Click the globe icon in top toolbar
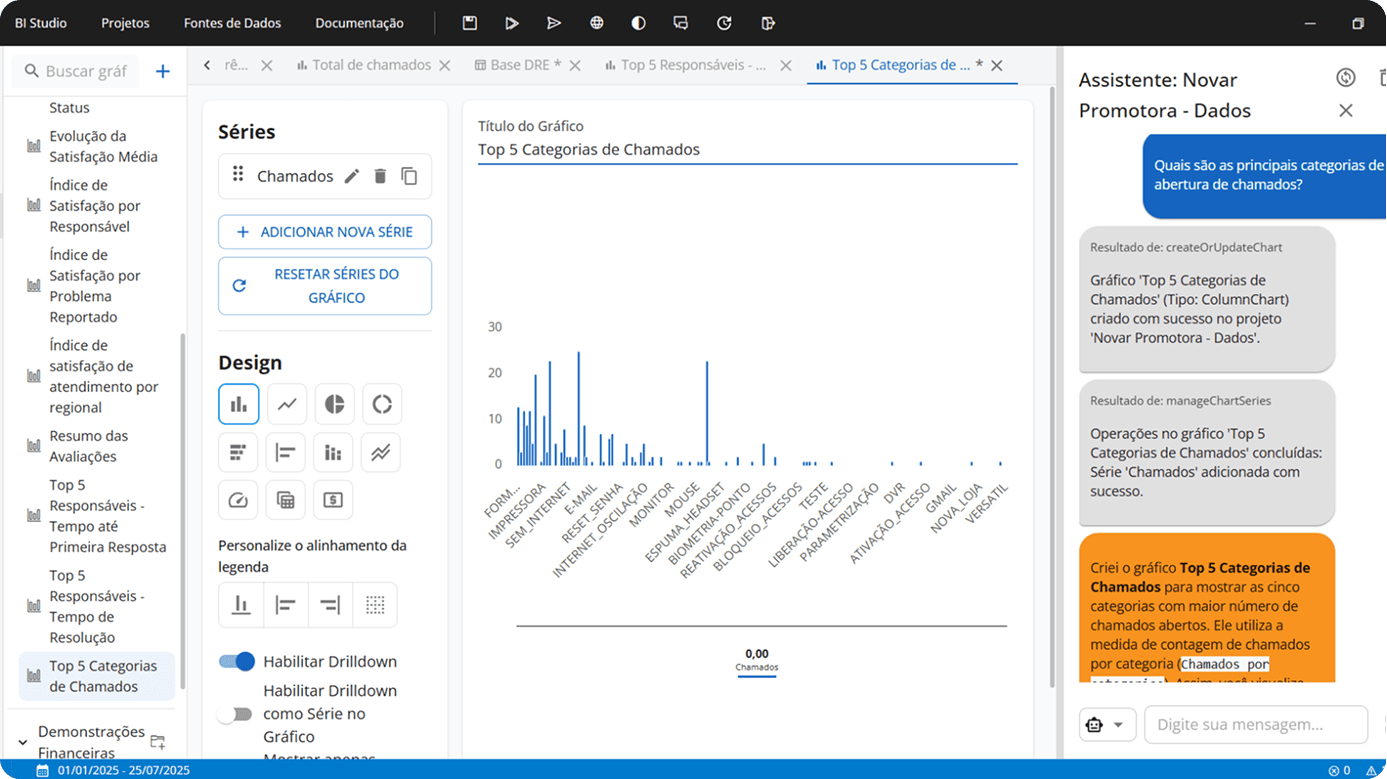Viewport: 1387px width, 779px height. [x=597, y=23]
